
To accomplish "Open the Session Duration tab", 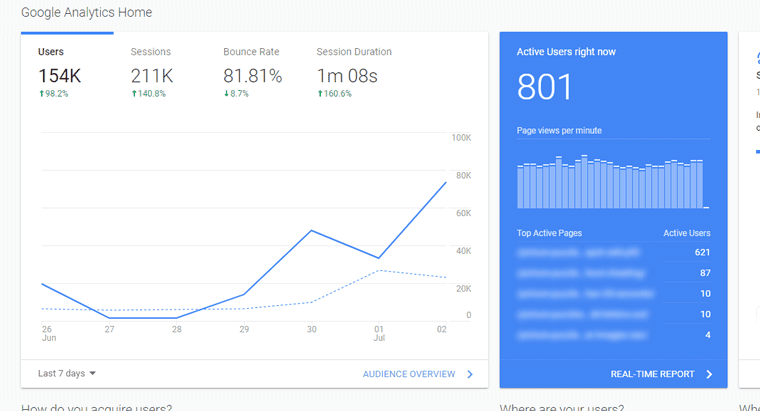I will (x=354, y=72).
